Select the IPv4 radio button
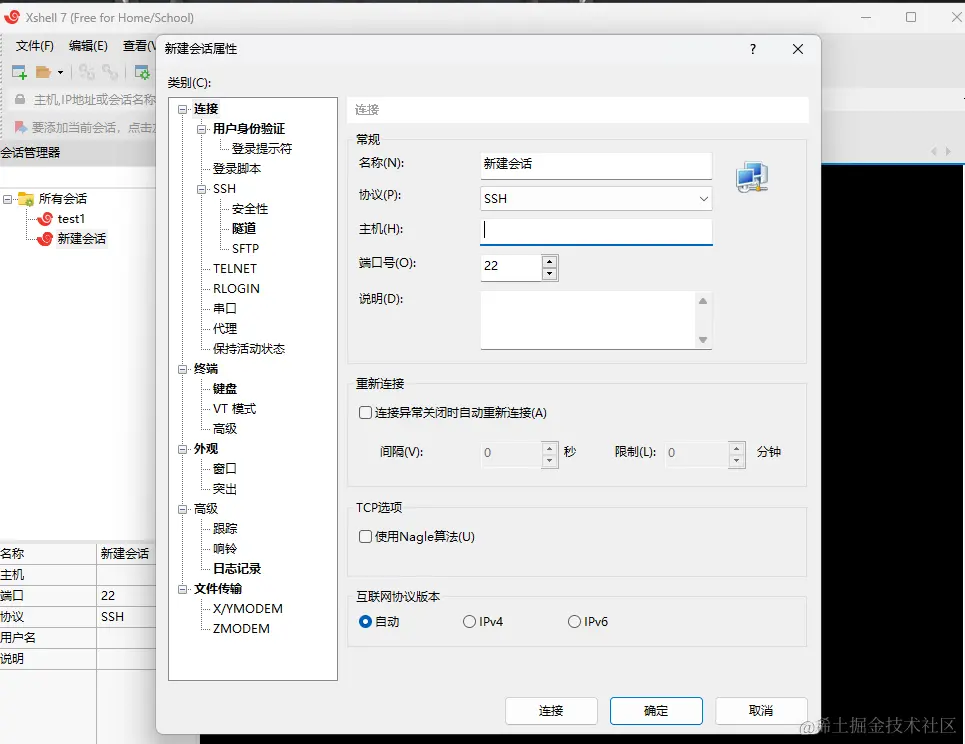Viewport: 965px width, 744px height. coord(469,622)
